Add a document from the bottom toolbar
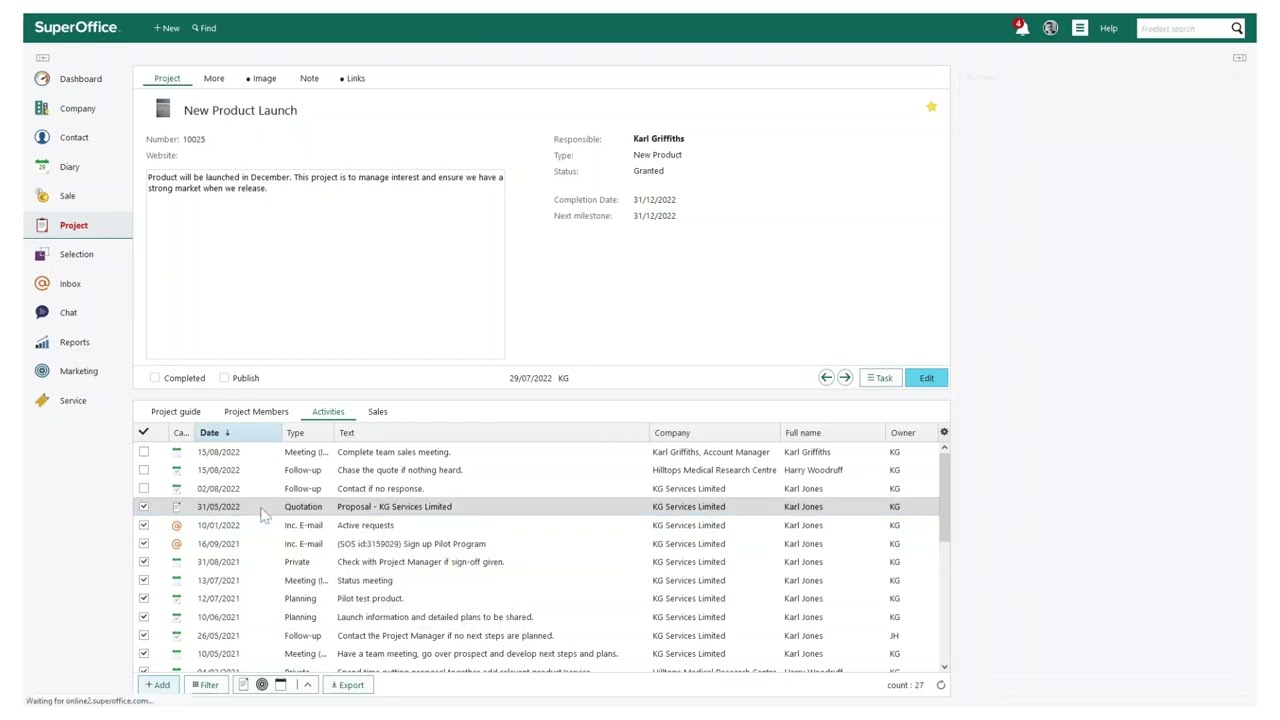This screenshot has width=1280, height=720. pos(243,685)
